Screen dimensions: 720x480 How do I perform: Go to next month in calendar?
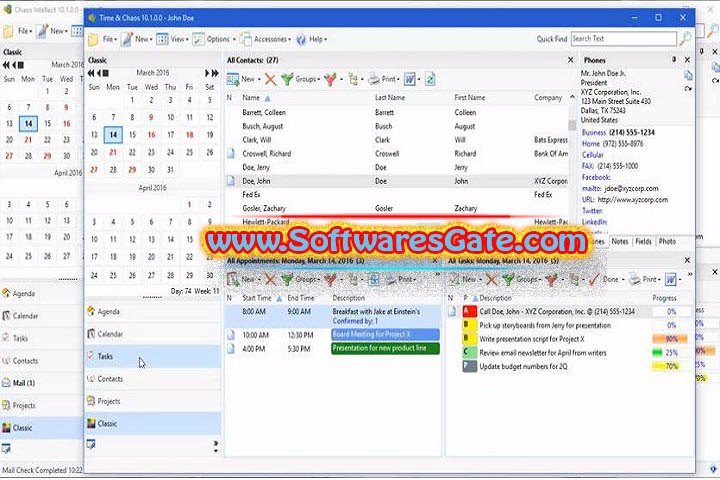point(207,73)
